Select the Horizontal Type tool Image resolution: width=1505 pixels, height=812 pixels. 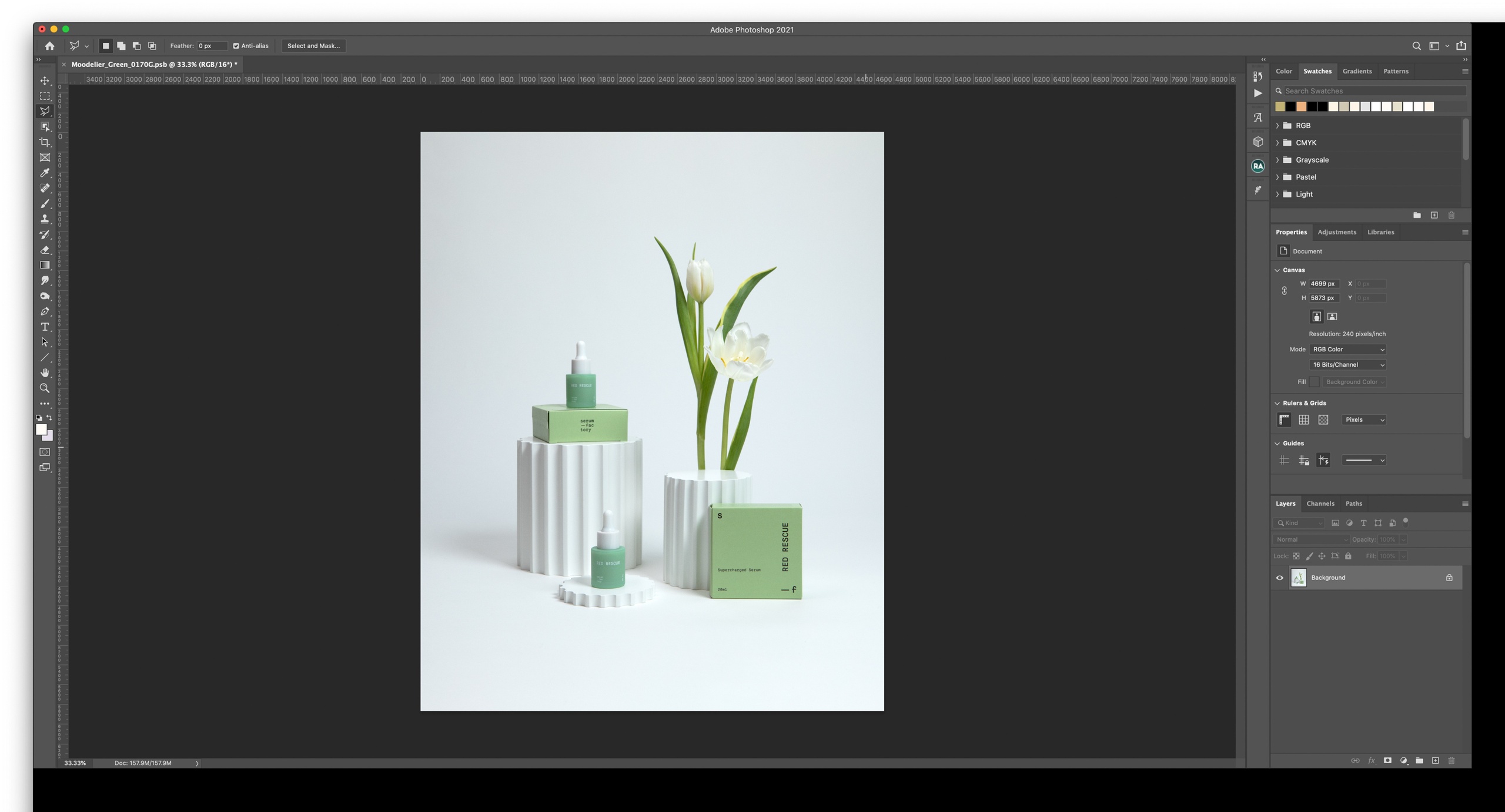[45, 327]
